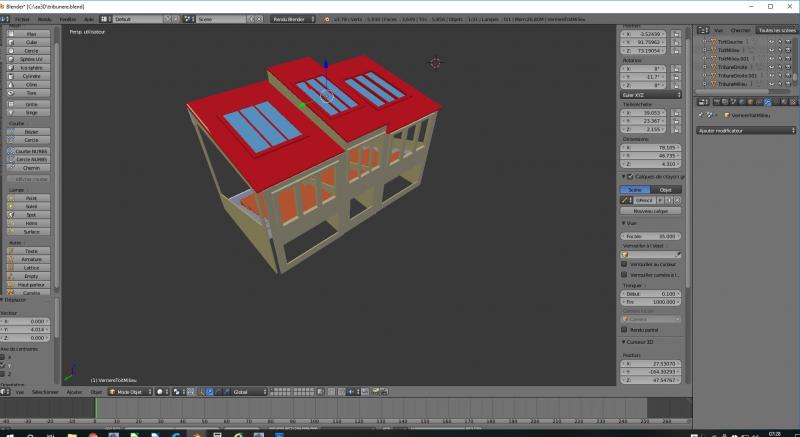Add an Armature object

pos(31,258)
